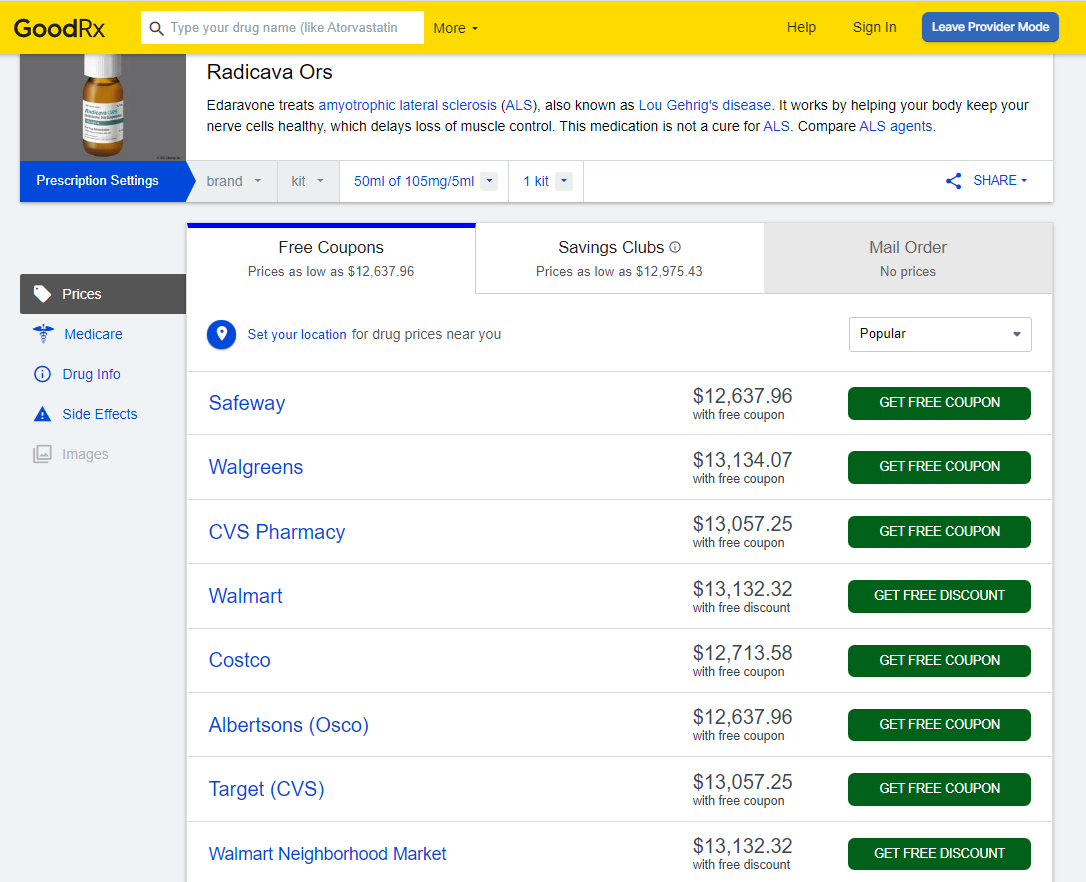Open the brand dropdown
Screen dimensions: 1086x882
[x=233, y=182]
